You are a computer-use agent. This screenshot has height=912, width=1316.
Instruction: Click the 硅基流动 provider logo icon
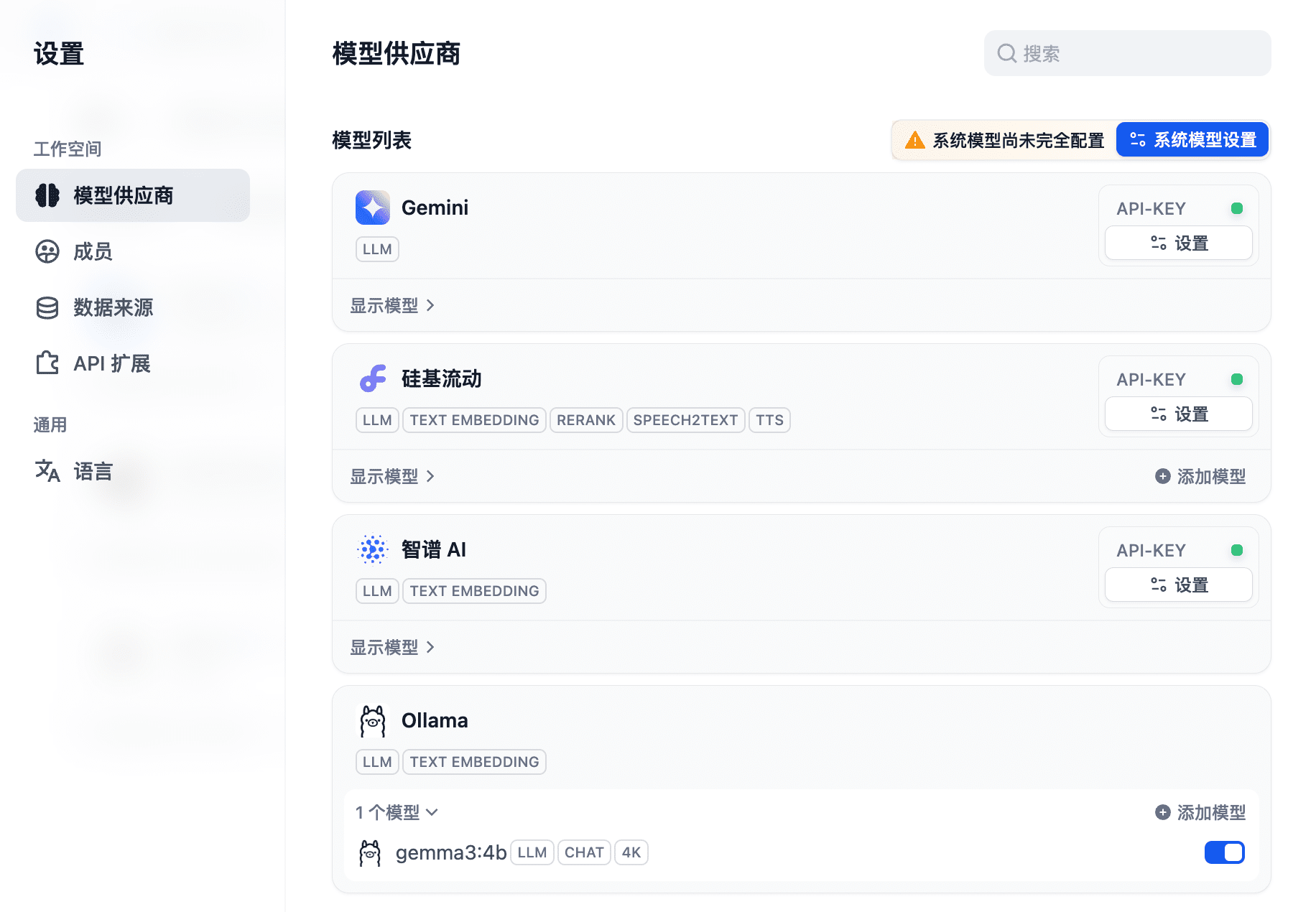point(373,378)
